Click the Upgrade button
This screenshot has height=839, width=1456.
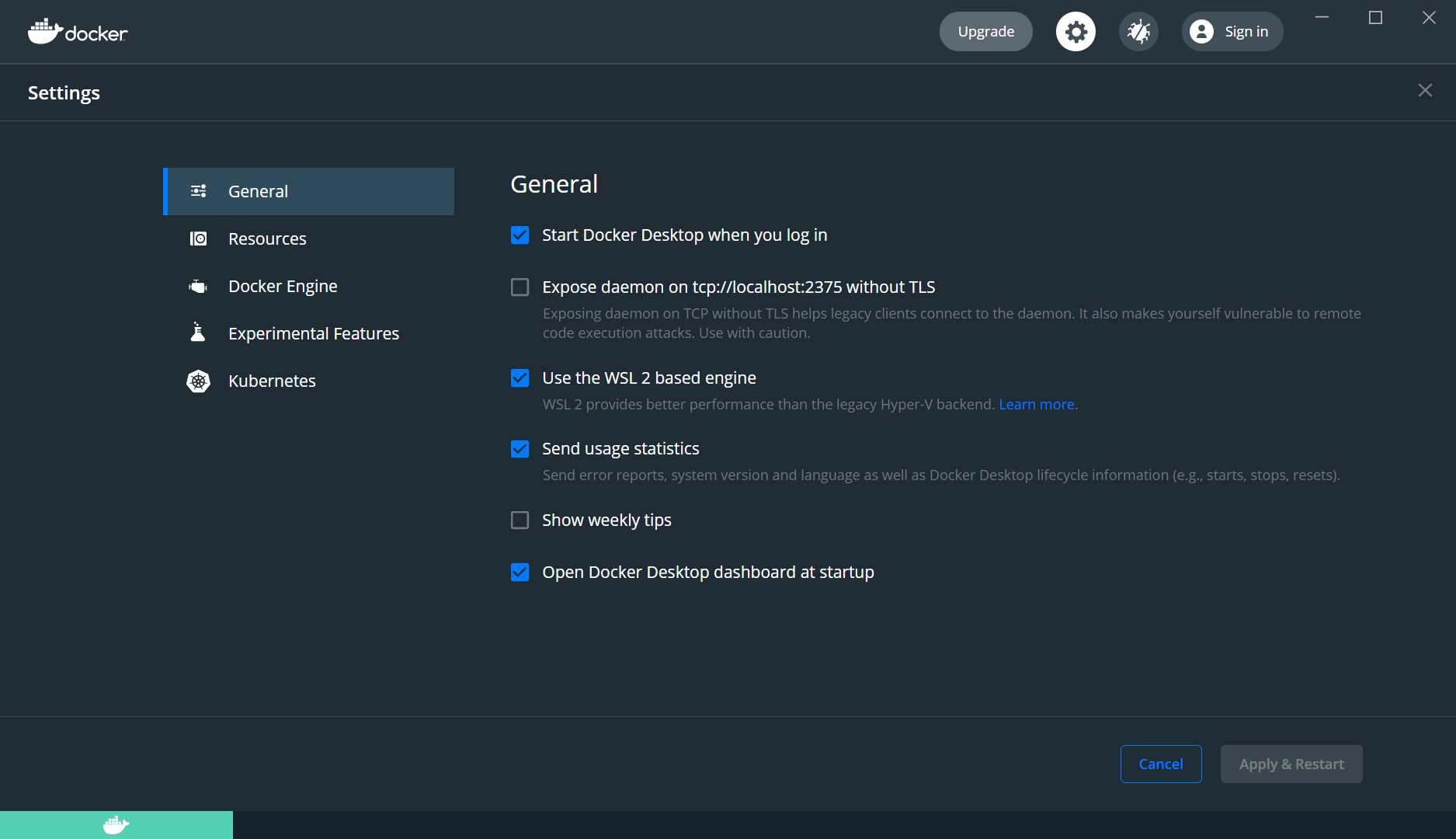pyautogui.click(x=985, y=31)
